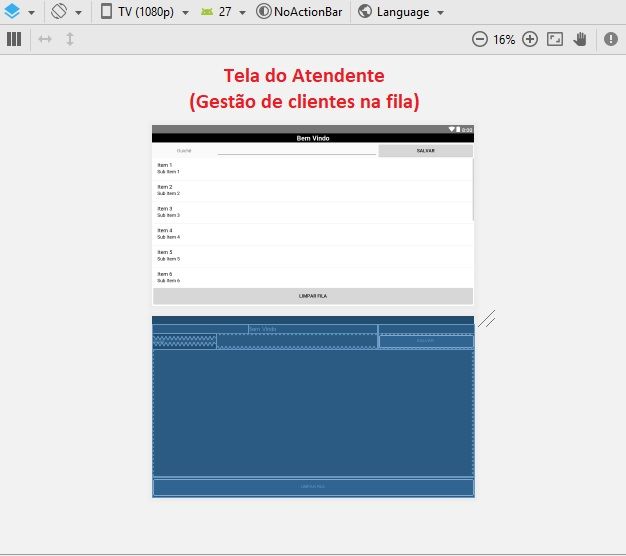Toggle view options columns icon
Image resolution: width=626 pixels, height=556 pixels.
(x=14, y=39)
